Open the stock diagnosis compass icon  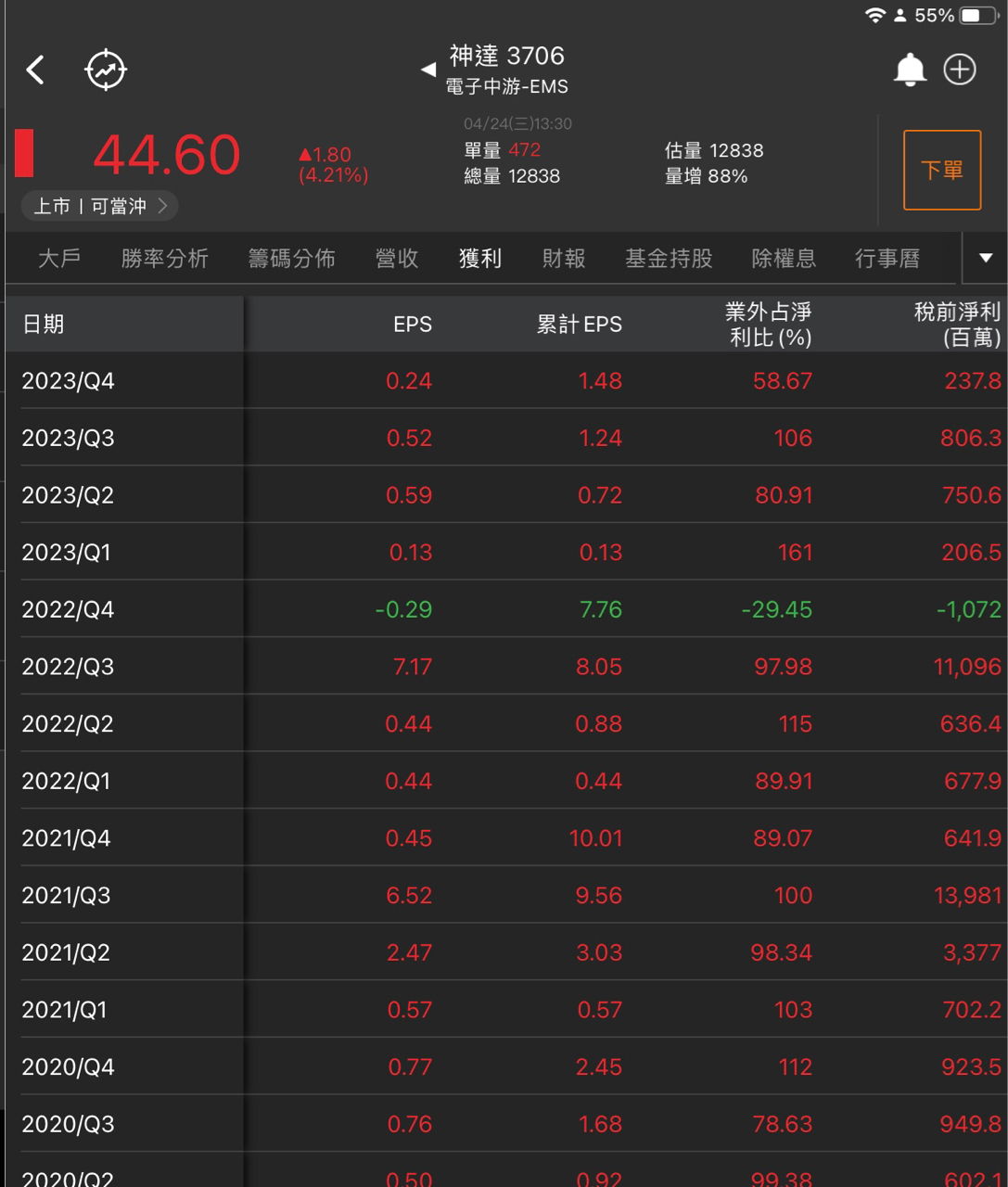point(105,70)
